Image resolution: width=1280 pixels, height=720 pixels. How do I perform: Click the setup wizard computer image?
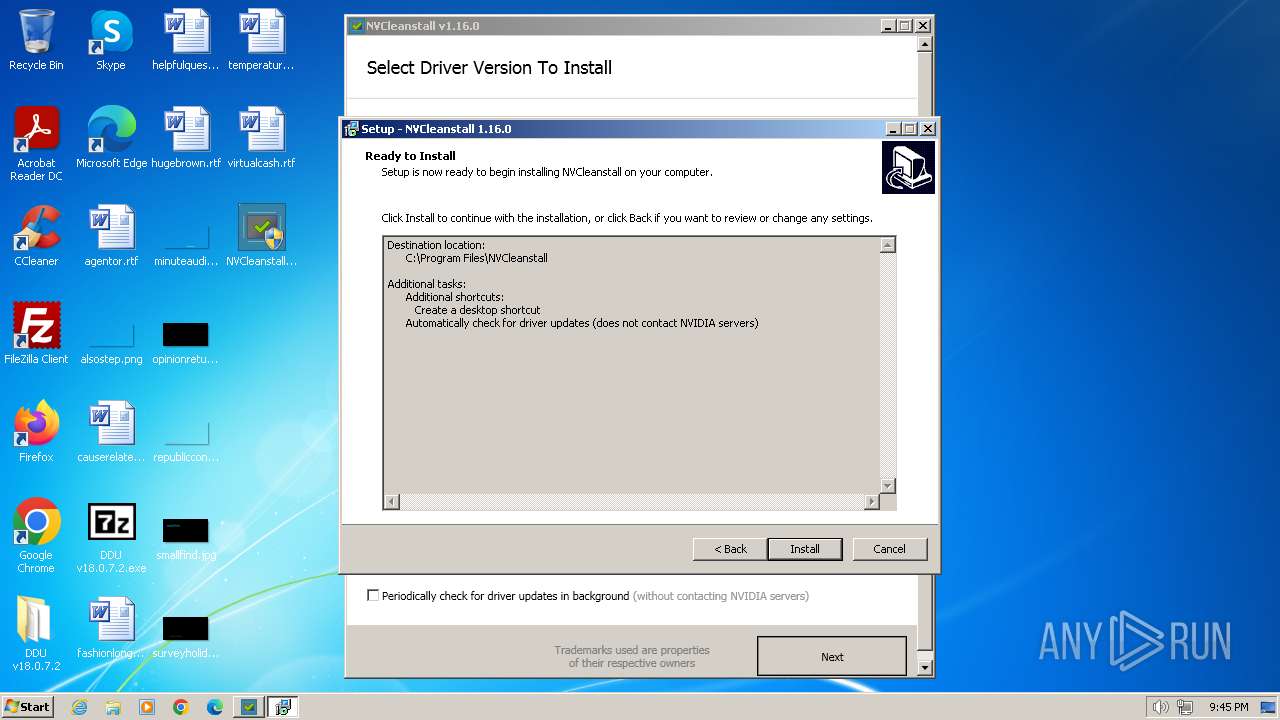pyautogui.click(x=908, y=167)
